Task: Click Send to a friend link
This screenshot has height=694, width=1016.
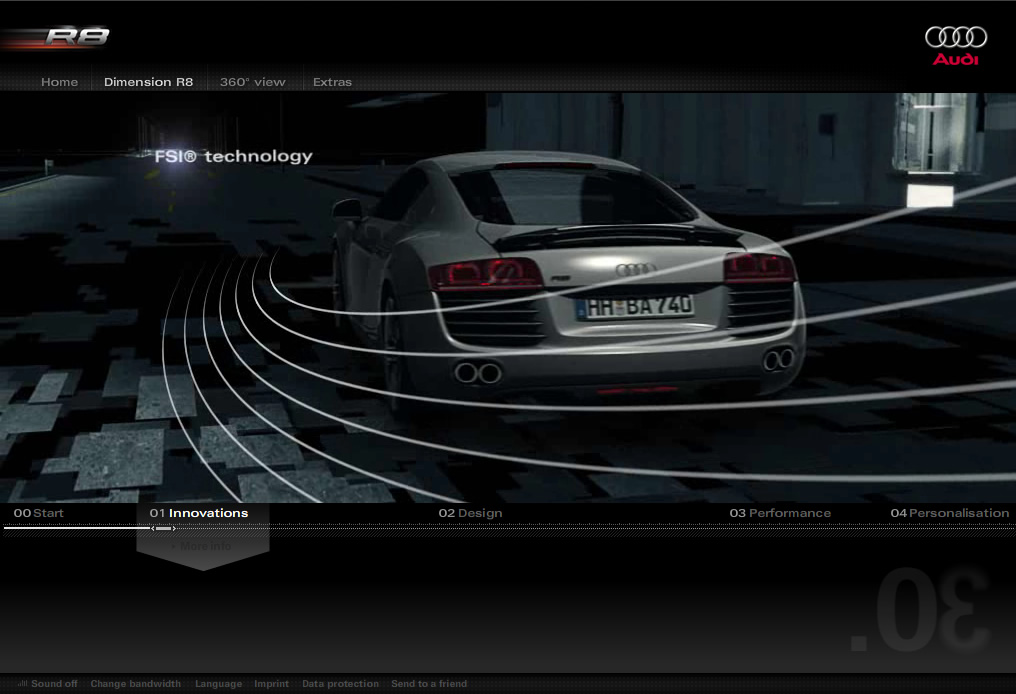Action: [429, 684]
